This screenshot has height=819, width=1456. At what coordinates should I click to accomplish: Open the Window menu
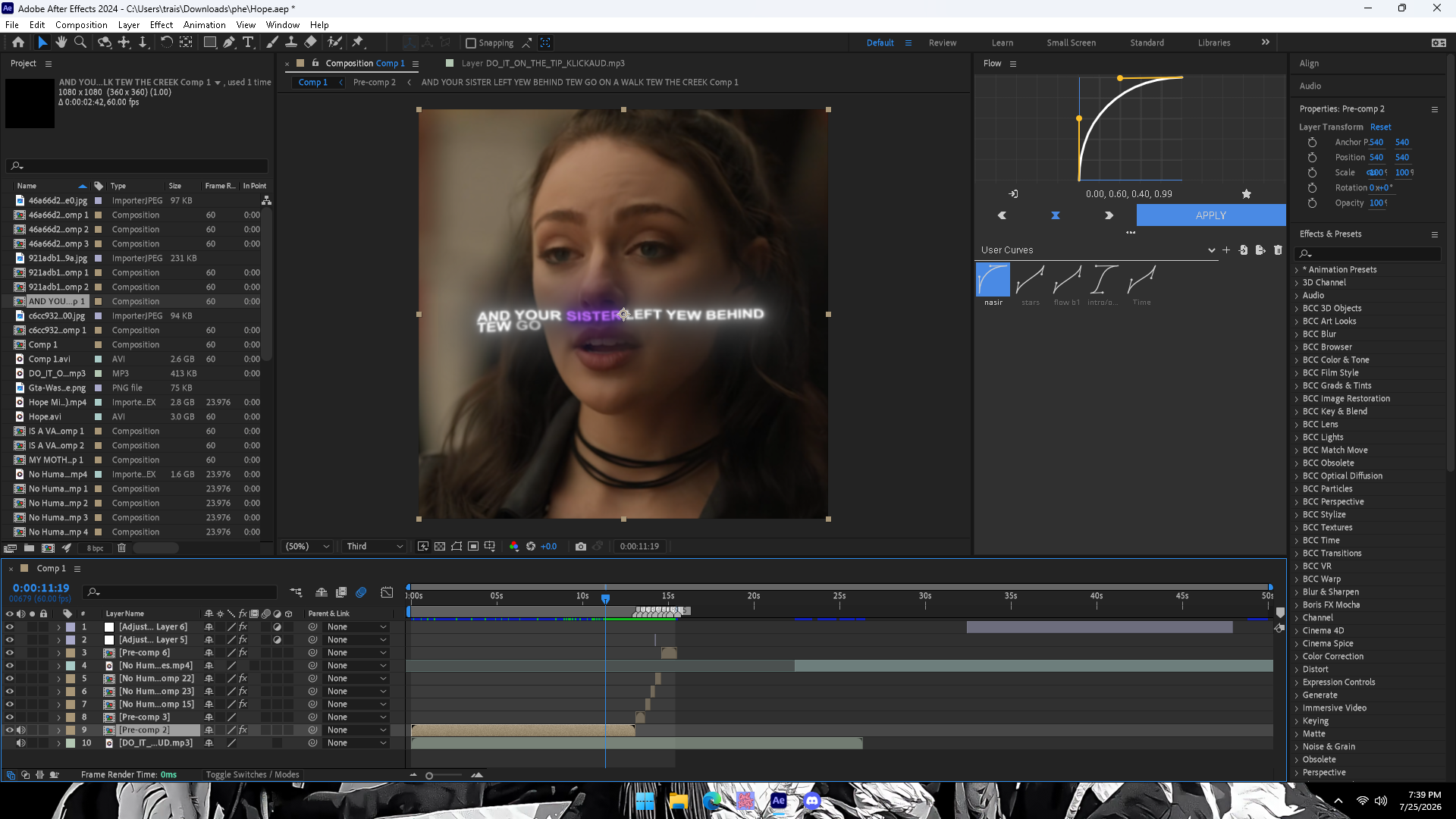283,24
